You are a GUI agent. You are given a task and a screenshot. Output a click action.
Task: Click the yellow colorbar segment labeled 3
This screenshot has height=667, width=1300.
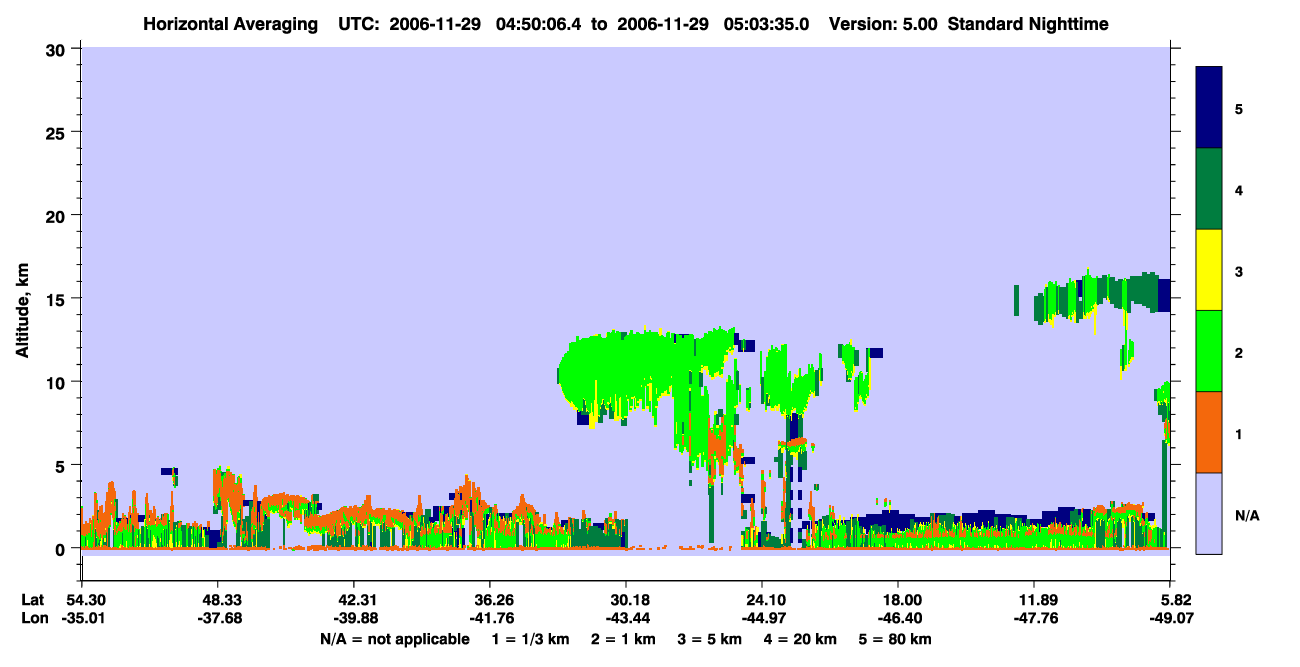1209,270
